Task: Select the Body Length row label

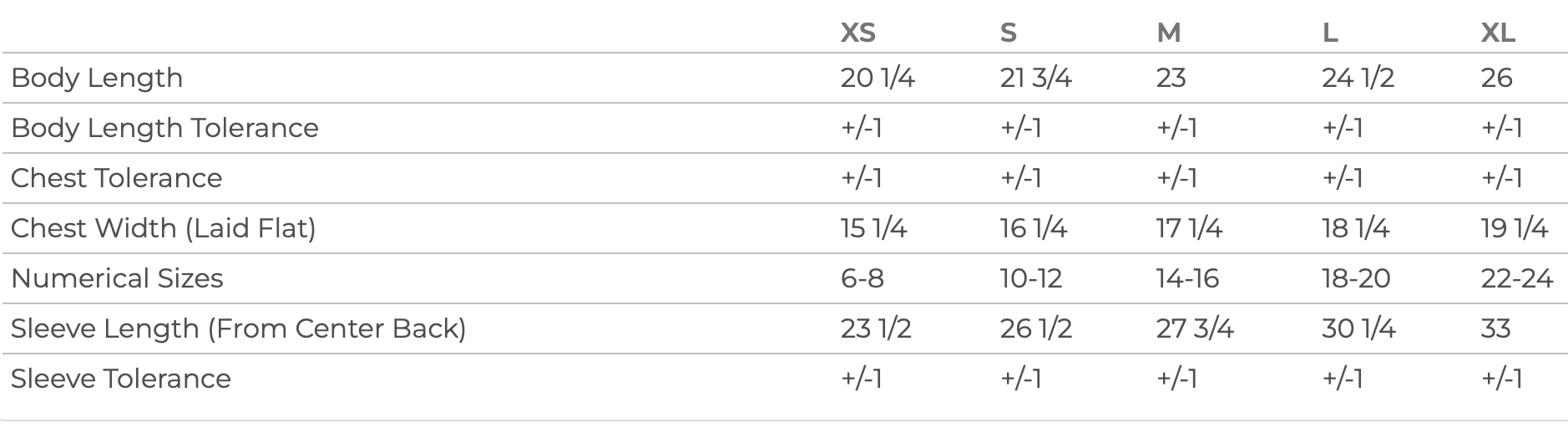Action: (x=97, y=78)
